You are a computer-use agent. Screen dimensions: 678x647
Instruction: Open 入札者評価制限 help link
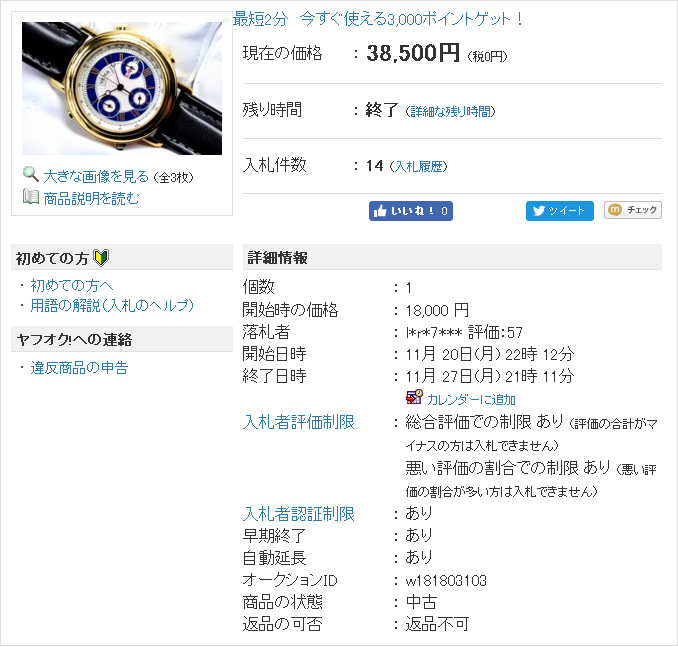[x=299, y=422]
